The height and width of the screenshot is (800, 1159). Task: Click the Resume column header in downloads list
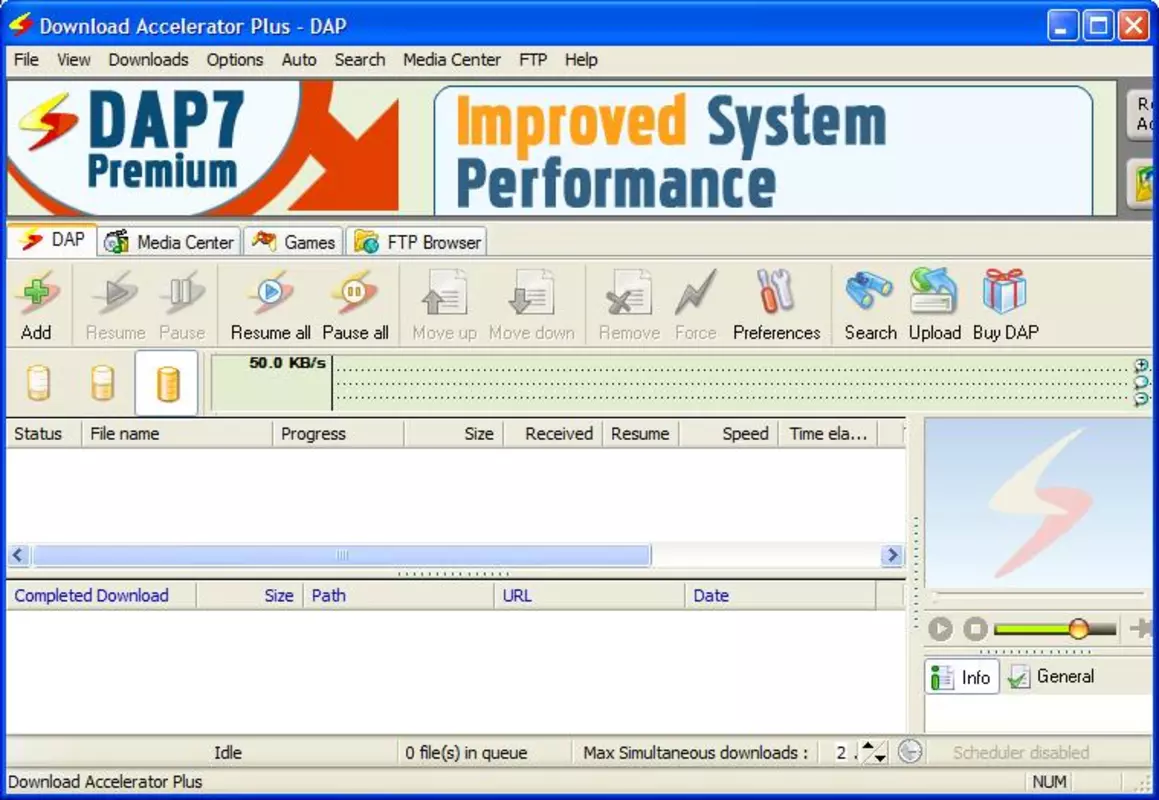(640, 434)
